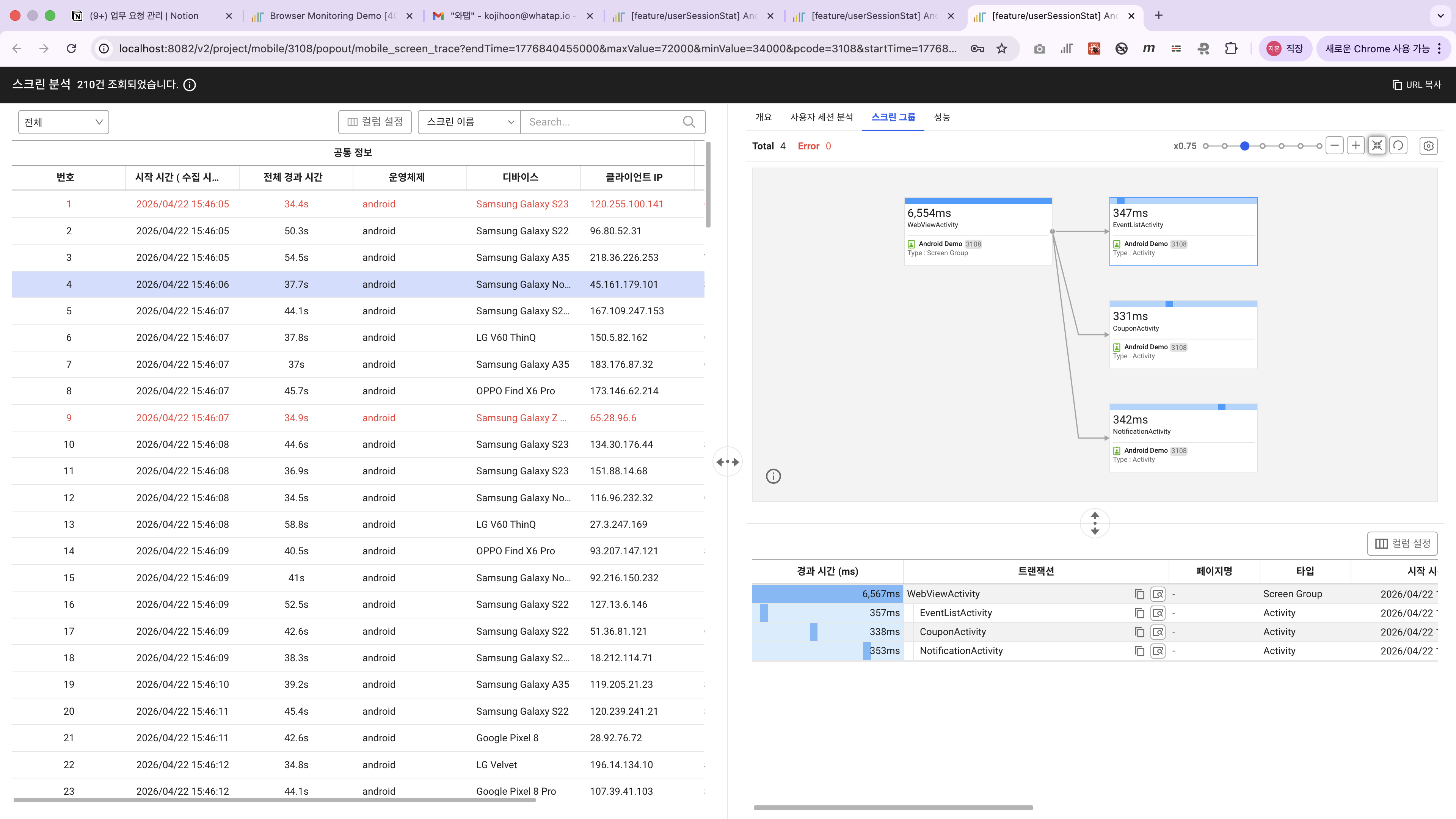
Task: Go back to the previous page
Action: pos(17,49)
